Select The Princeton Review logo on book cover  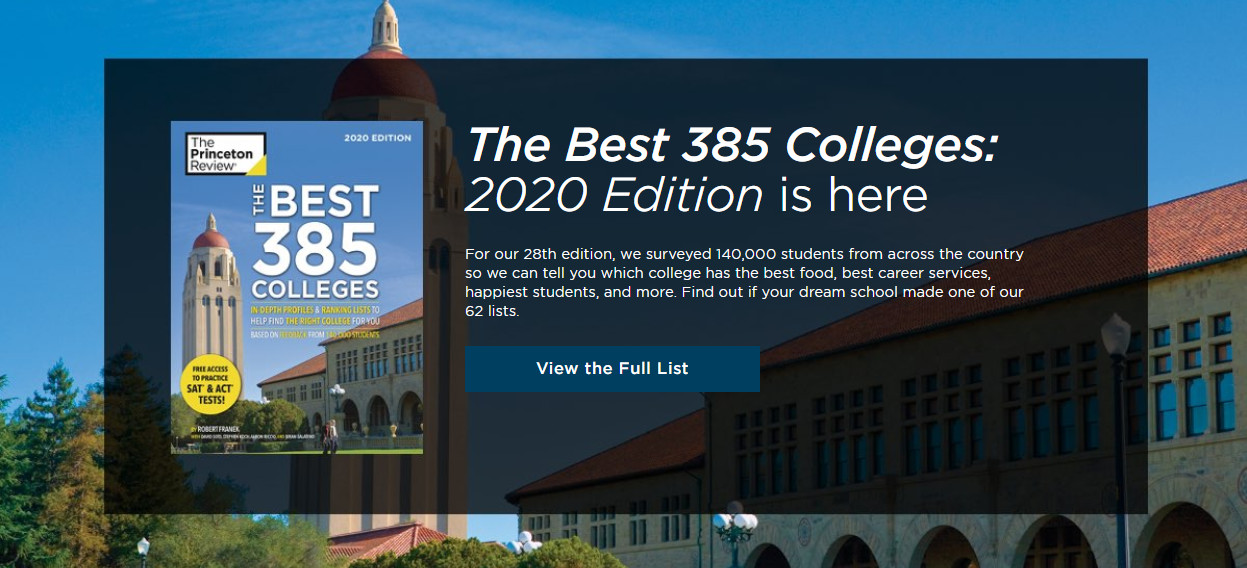[226, 155]
